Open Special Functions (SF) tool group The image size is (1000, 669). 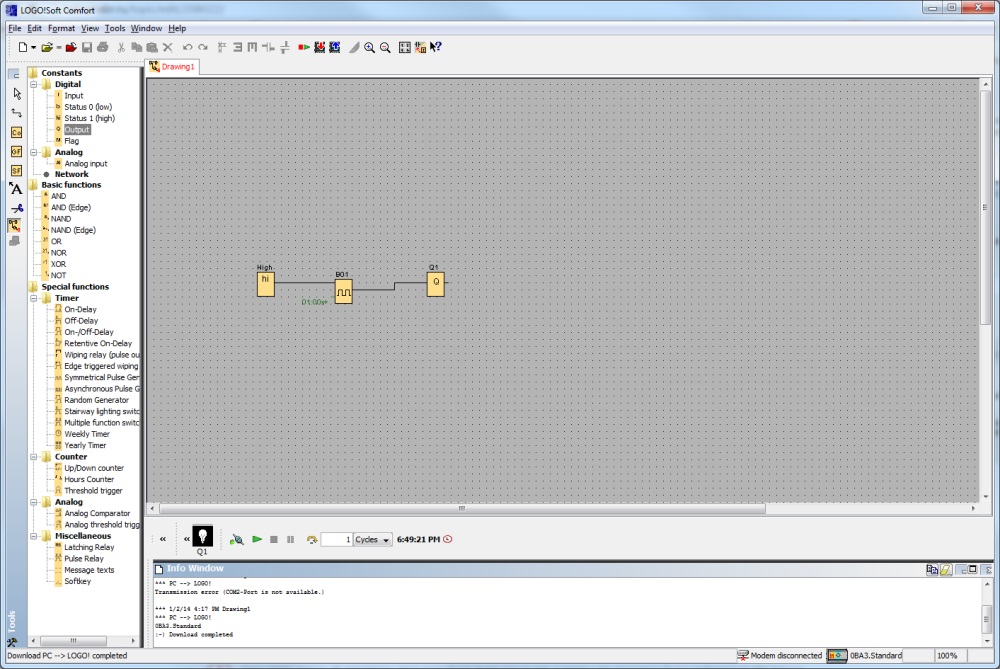tap(17, 170)
